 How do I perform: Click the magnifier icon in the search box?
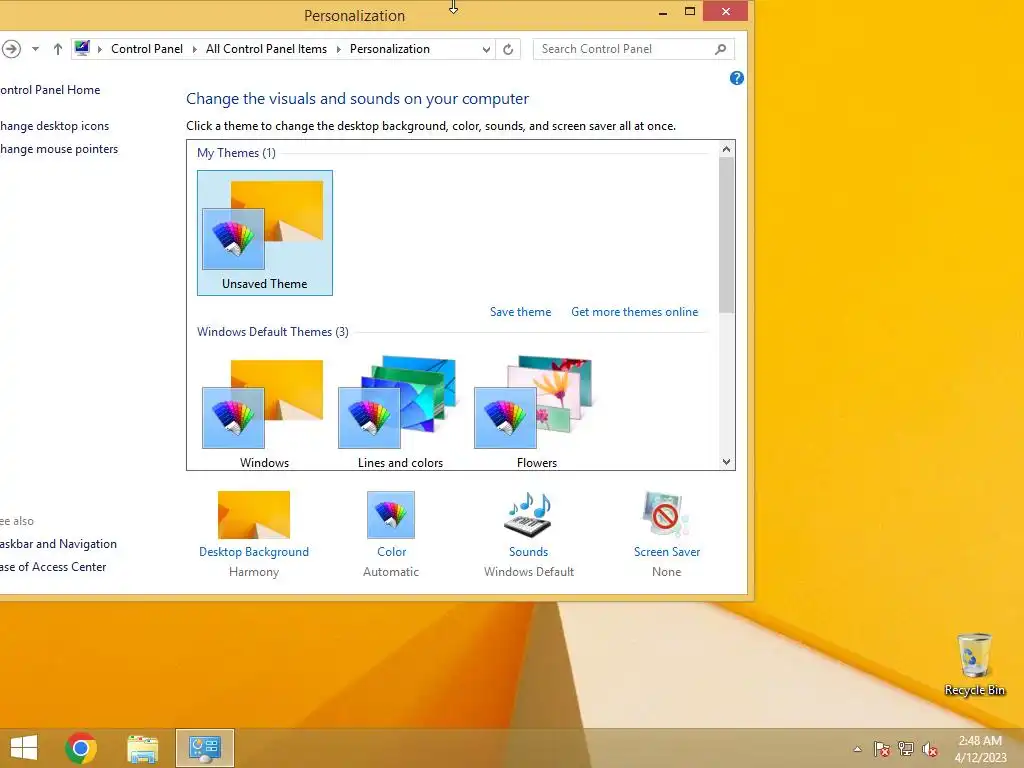click(x=720, y=49)
